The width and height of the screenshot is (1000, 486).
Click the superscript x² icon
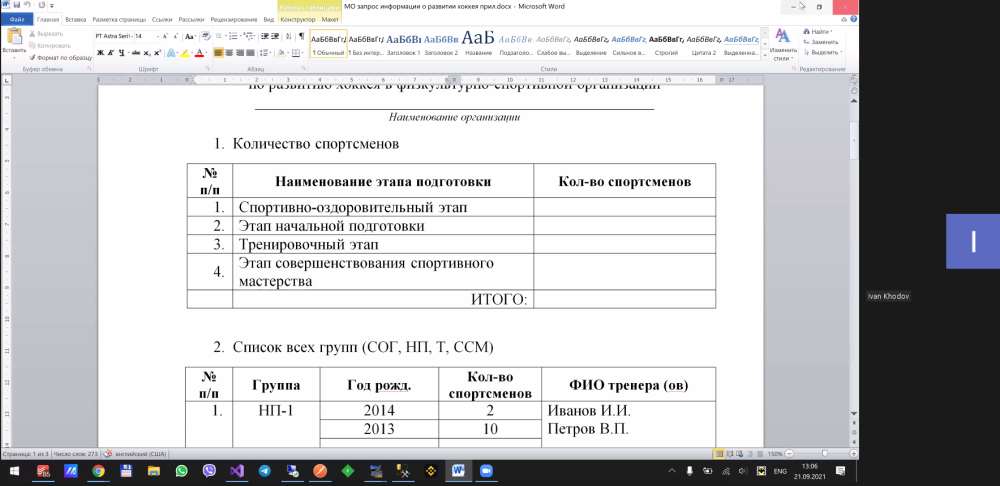click(x=157, y=52)
